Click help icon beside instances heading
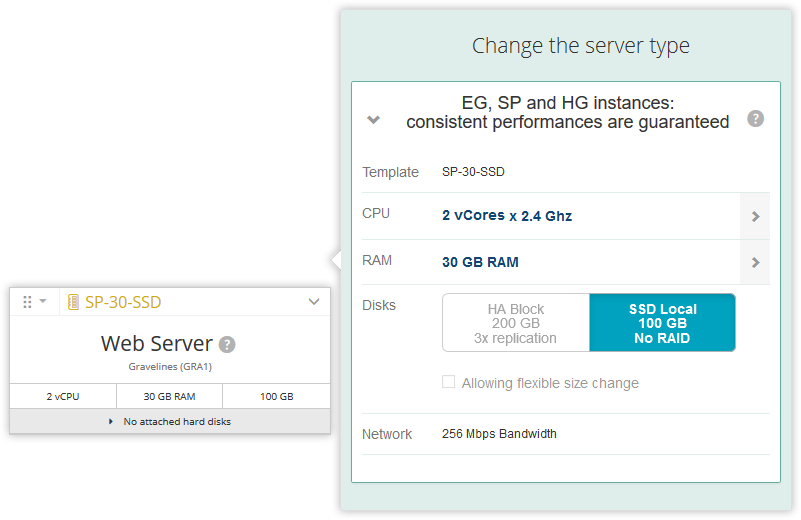Screen dimensions: 801x520 coord(755,119)
